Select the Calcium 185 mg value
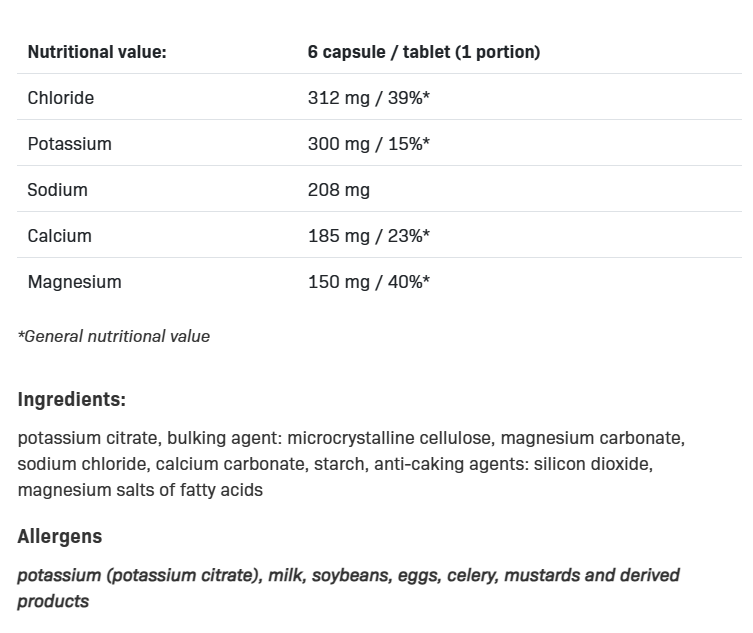This screenshot has width=753, height=633. coord(368,236)
